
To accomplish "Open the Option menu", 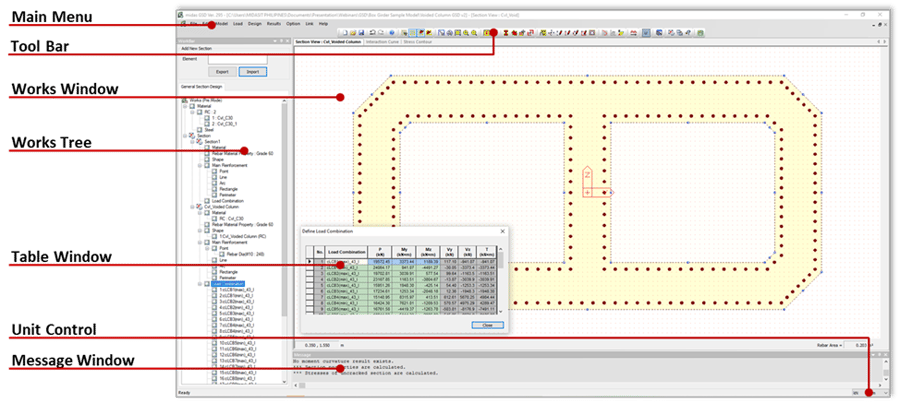I will click(293, 24).
